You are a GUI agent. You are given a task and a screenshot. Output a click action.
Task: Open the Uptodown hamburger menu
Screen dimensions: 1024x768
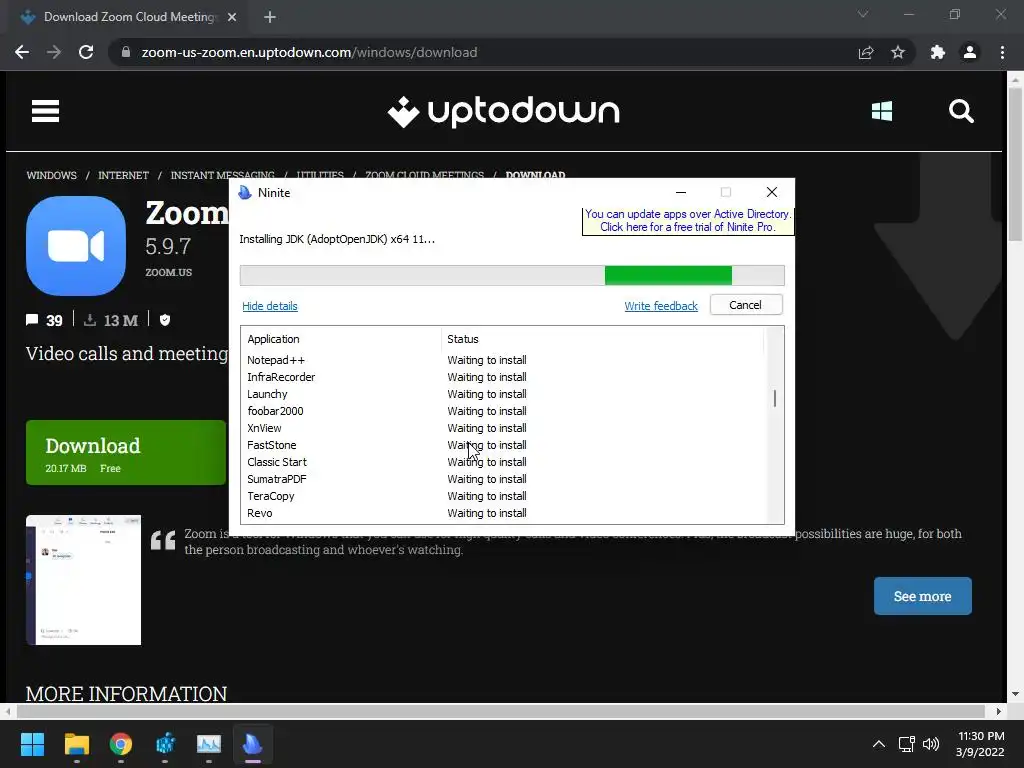pyautogui.click(x=45, y=111)
